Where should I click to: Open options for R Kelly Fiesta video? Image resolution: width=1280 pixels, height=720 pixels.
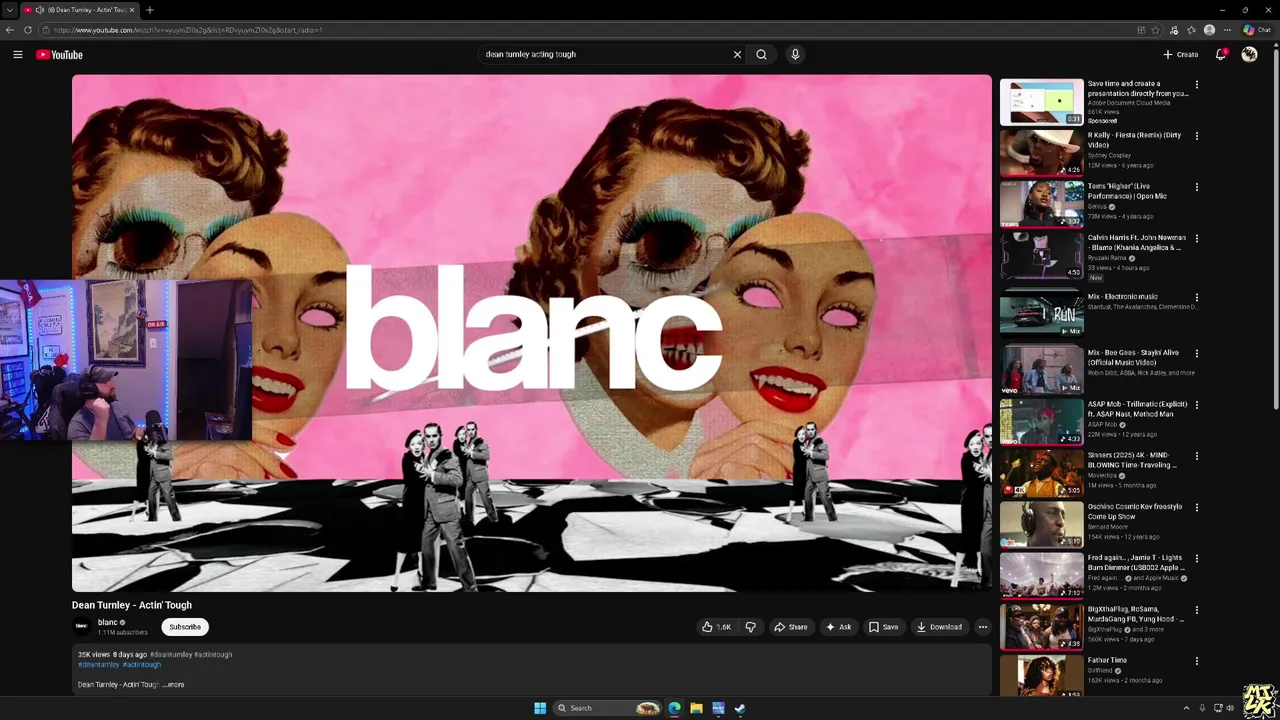click(1196, 136)
